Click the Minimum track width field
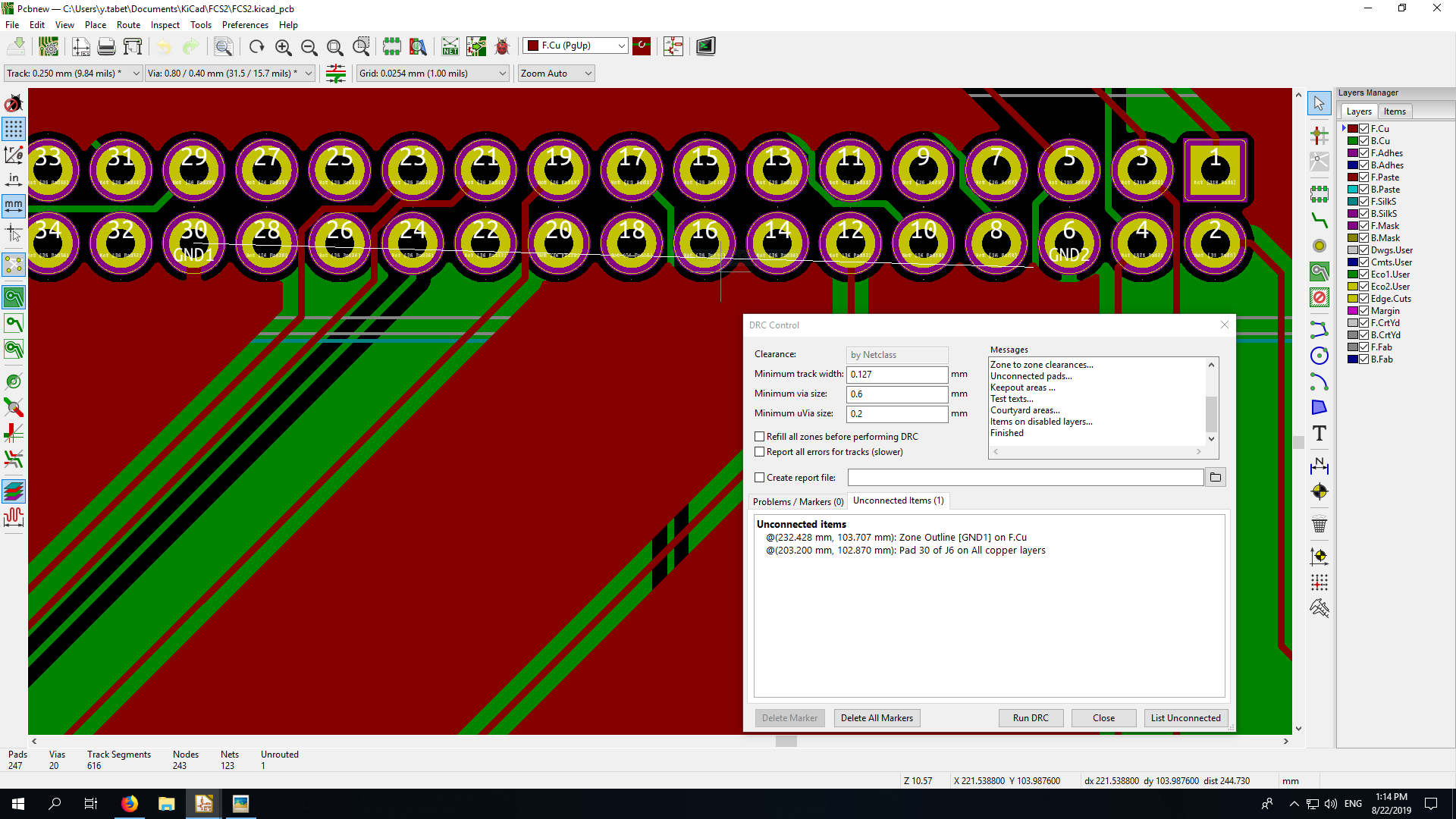The width and height of the screenshot is (1456, 819). point(897,375)
